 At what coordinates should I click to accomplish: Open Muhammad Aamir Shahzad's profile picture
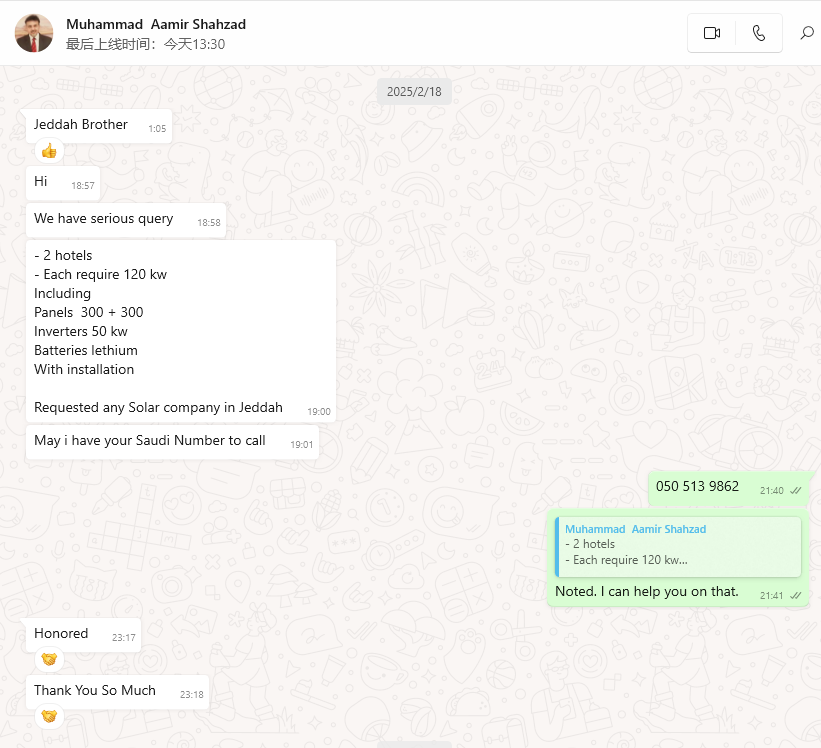pos(34,33)
